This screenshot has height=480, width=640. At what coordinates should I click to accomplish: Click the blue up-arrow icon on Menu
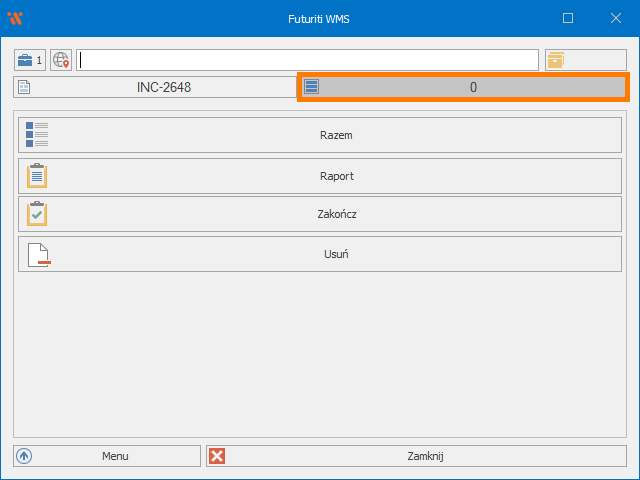tap(25, 456)
